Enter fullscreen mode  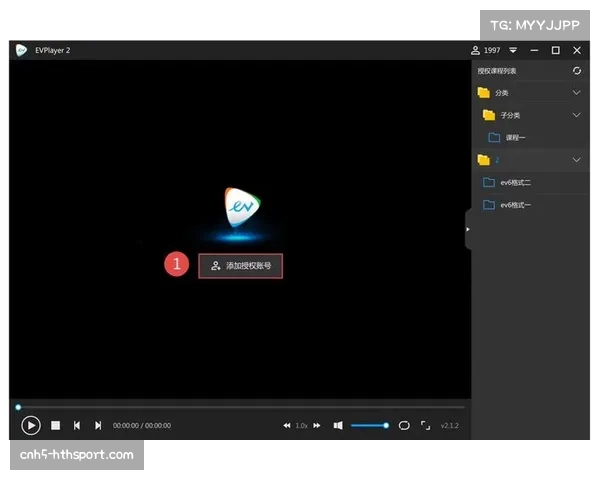(425, 425)
